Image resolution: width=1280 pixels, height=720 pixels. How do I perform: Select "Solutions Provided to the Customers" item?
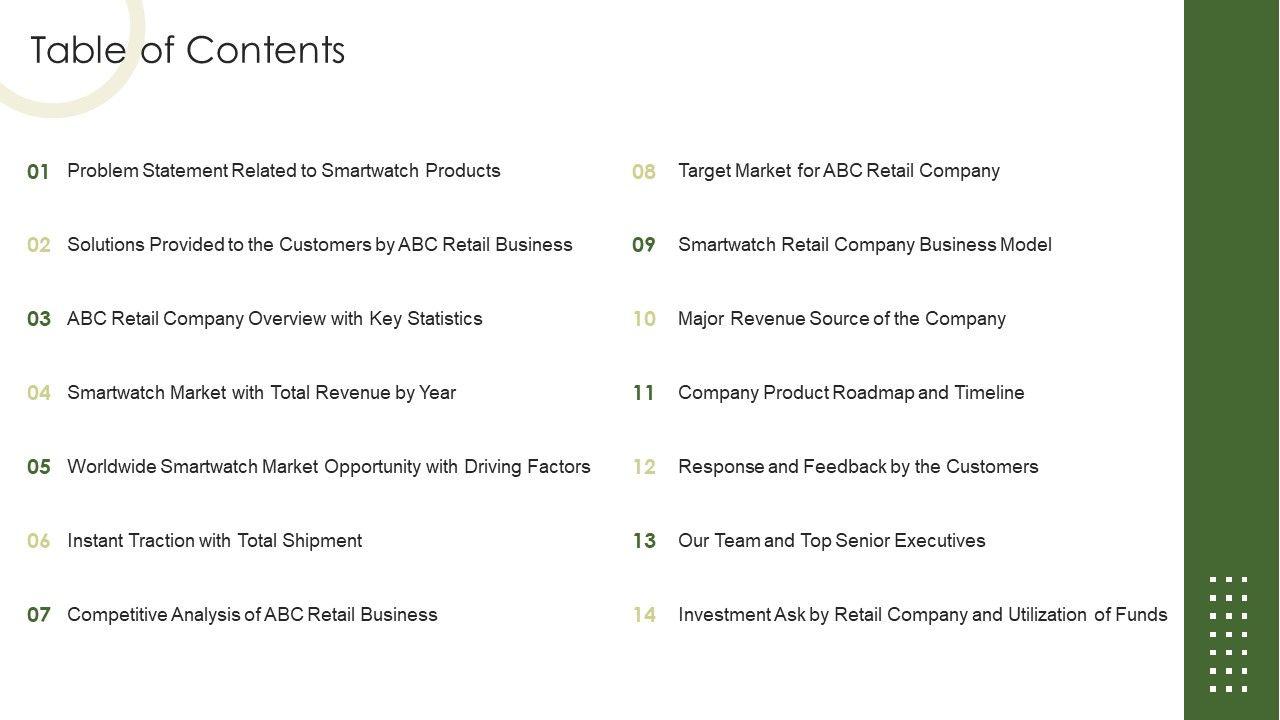point(319,245)
